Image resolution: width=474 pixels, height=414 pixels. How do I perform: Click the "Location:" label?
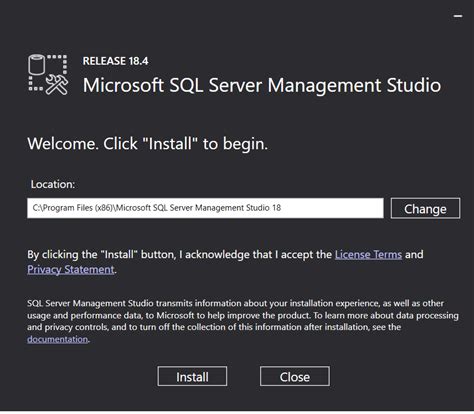[53, 184]
